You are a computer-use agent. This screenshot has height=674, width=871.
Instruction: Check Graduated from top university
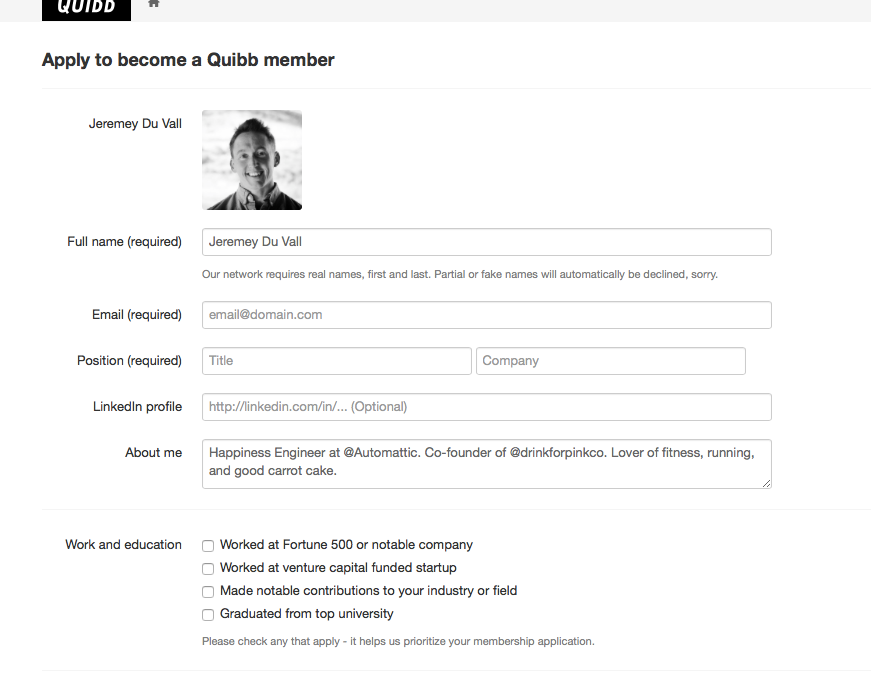(x=208, y=615)
